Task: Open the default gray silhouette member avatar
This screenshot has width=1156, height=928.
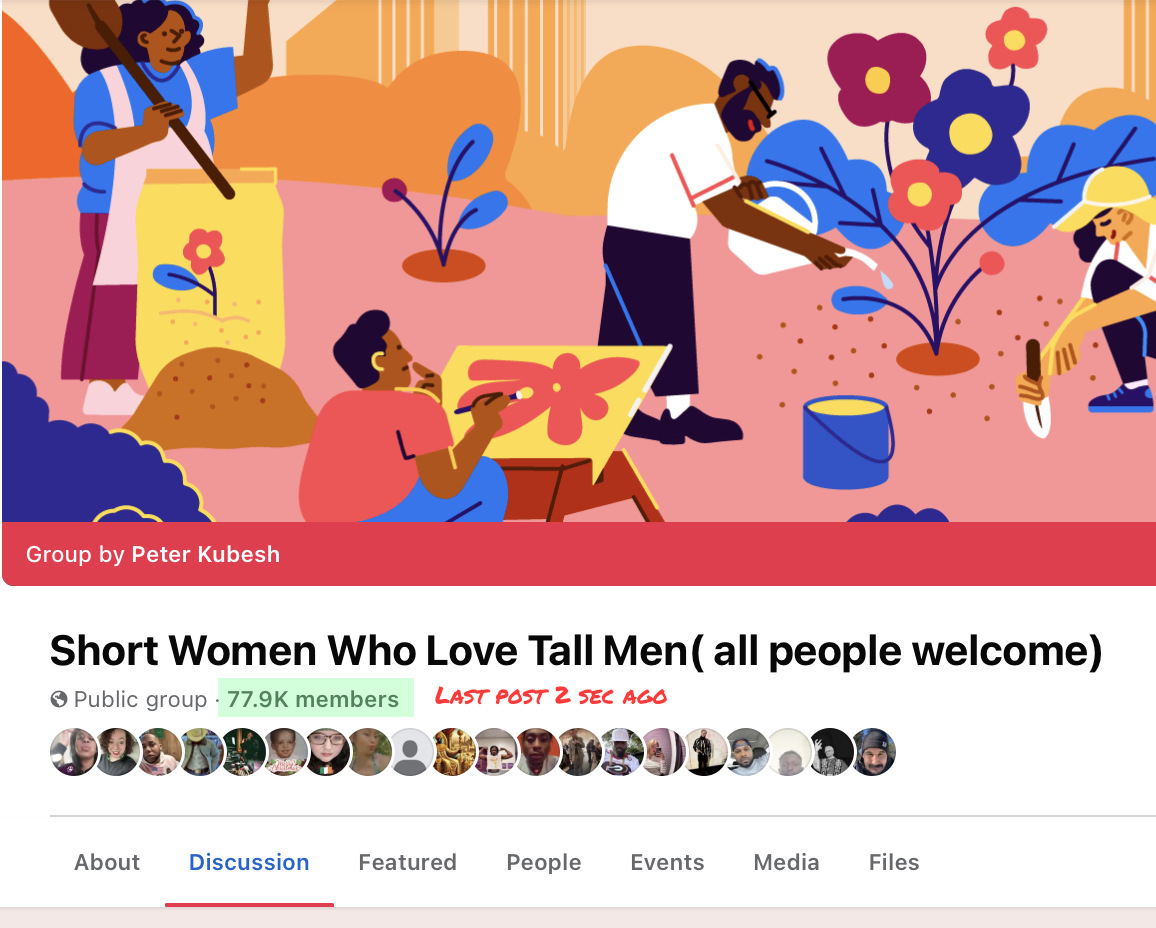Action: click(411, 752)
